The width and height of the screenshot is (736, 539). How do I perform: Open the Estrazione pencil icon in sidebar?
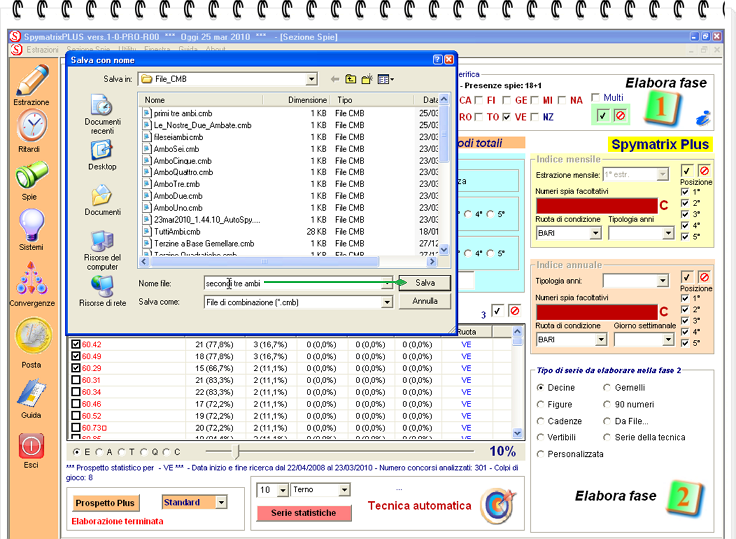pyautogui.click(x=32, y=80)
